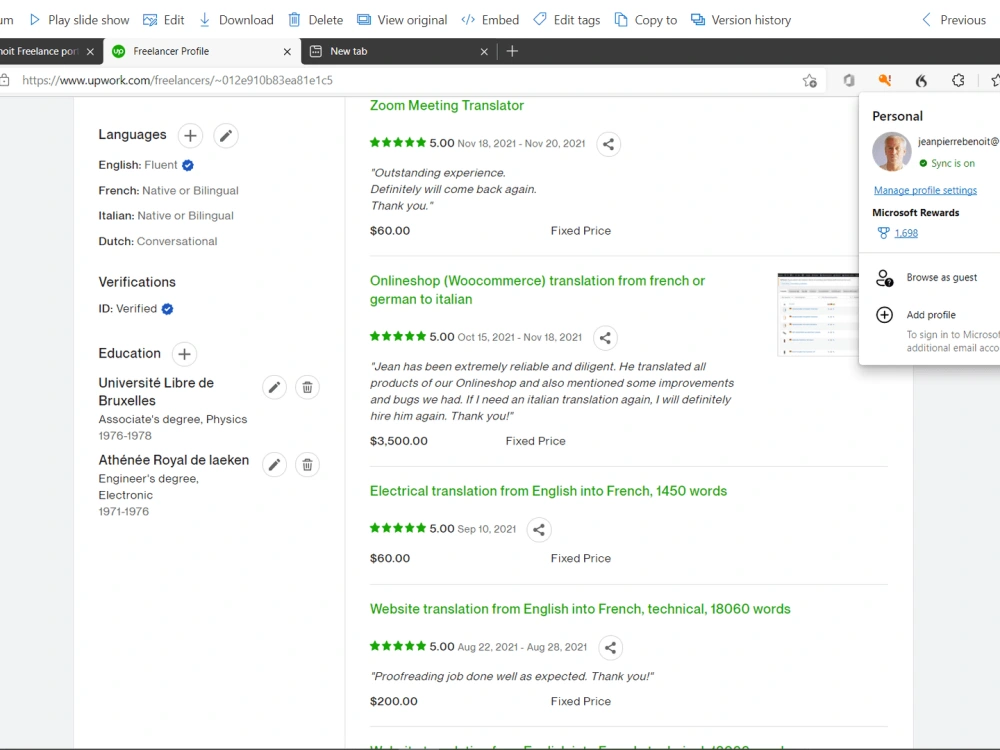Click French: Native or Bilingual text
The image size is (1000, 750).
click(x=168, y=190)
